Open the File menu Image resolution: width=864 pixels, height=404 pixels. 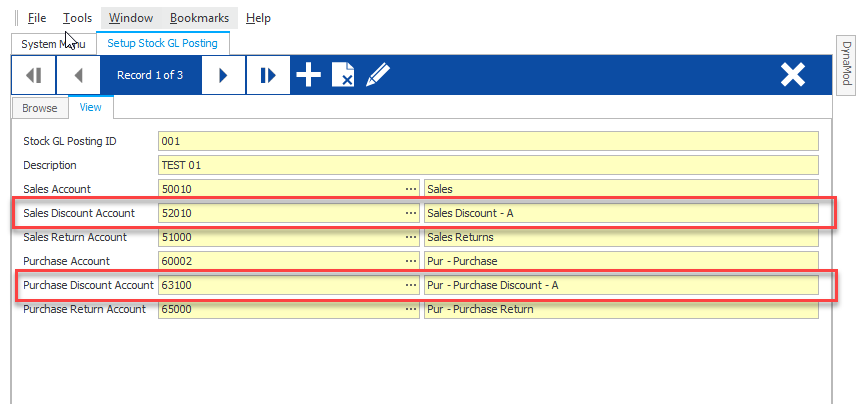[x=37, y=18]
